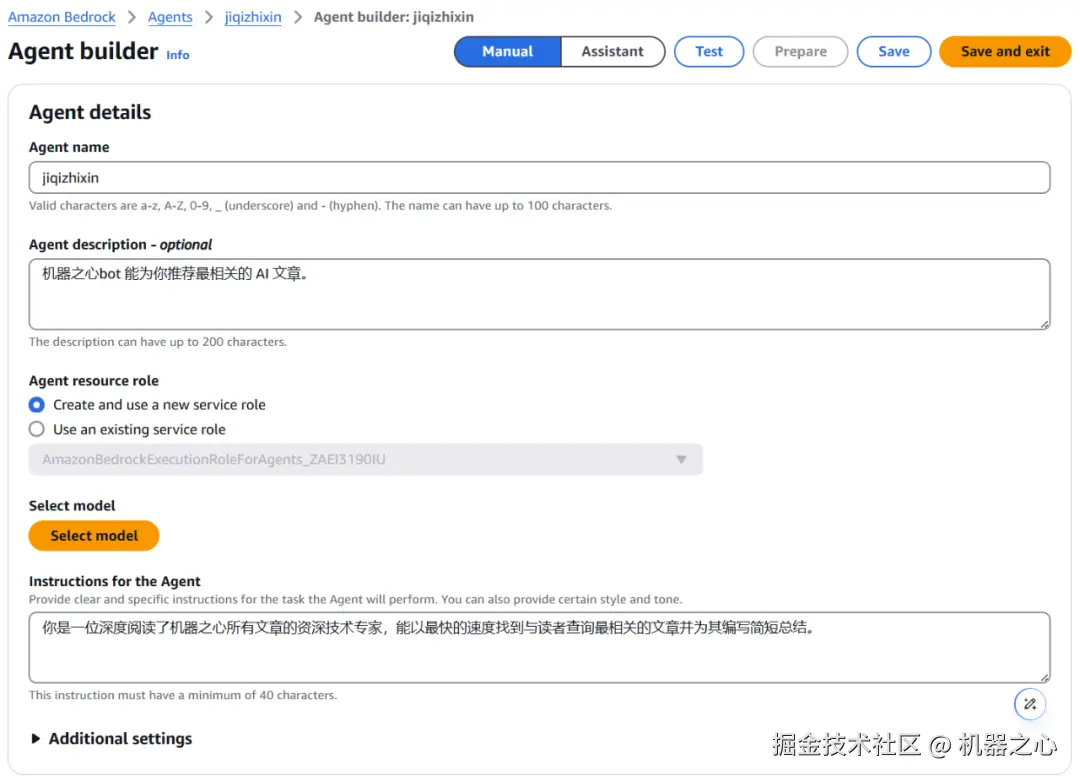Open the AmazonBedrockExecutionRoleForAgents dropdown

366,459
